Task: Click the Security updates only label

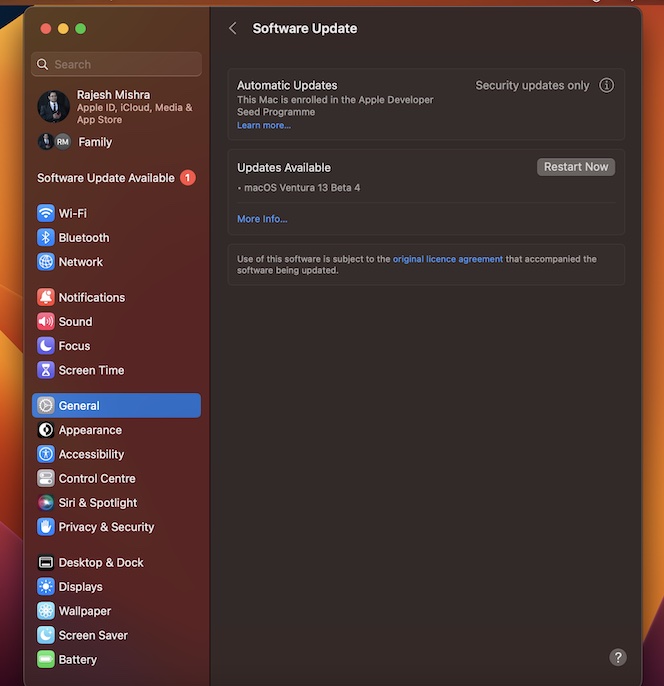Action: click(x=532, y=85)
